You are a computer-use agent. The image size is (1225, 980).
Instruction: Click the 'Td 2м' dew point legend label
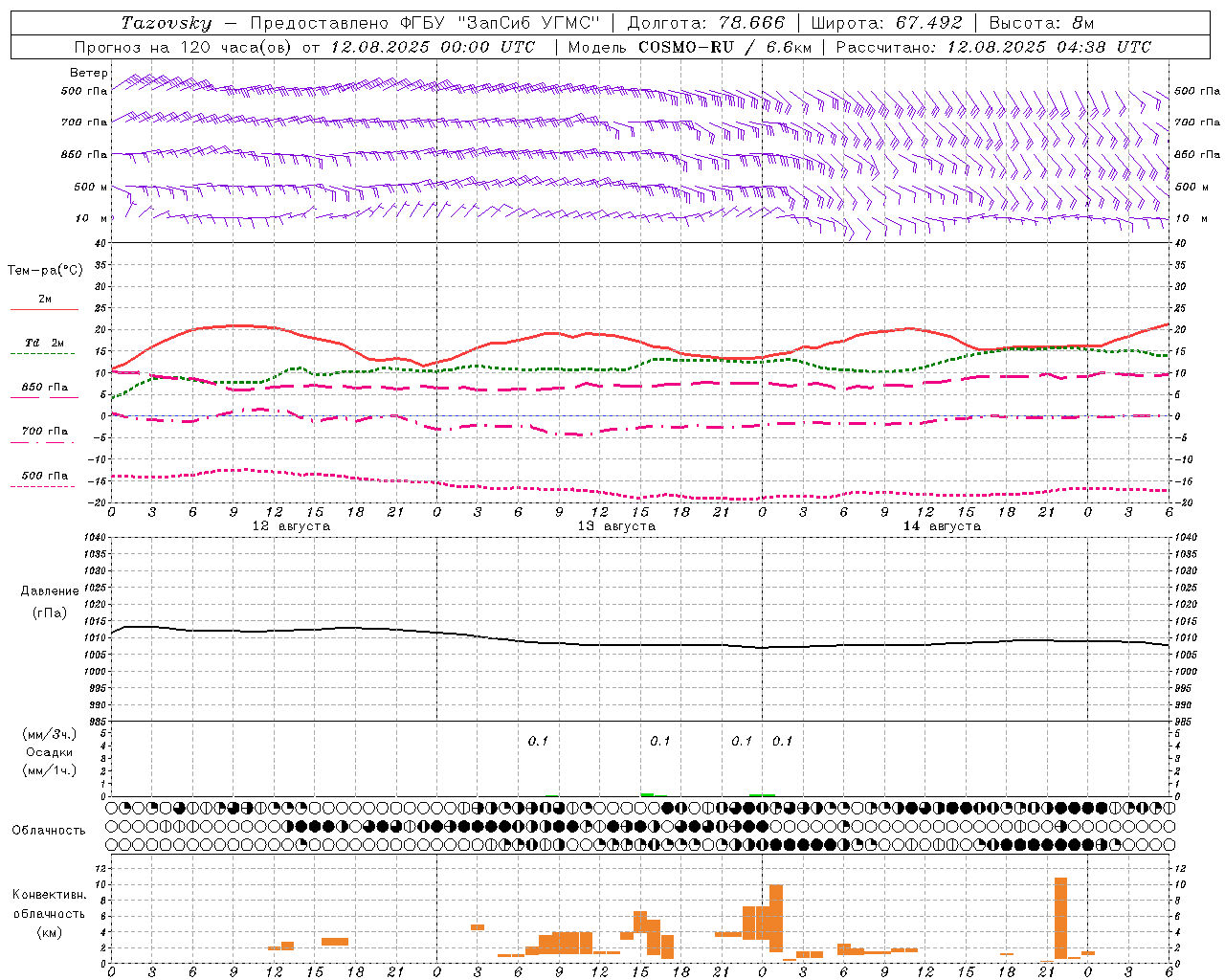[x=44, y=343]
